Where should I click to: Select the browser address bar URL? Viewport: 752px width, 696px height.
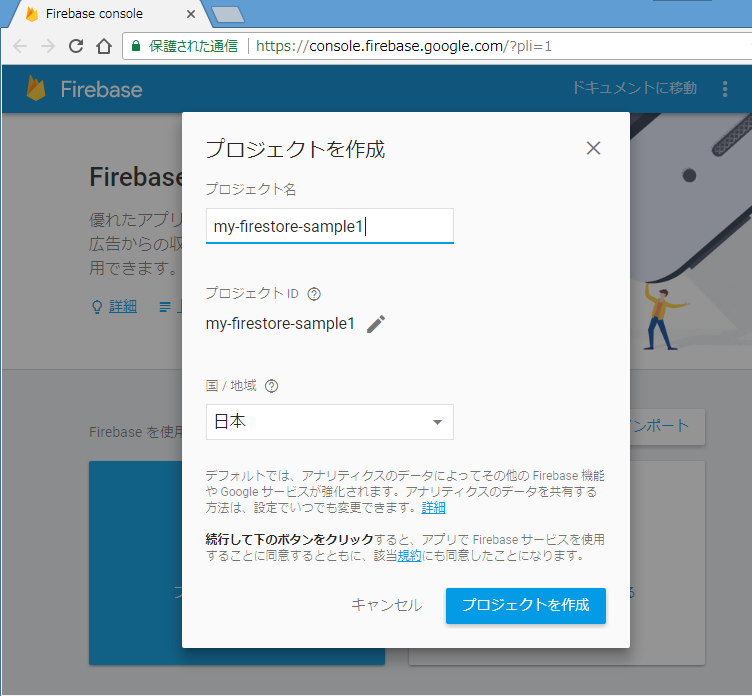(404, 46)
